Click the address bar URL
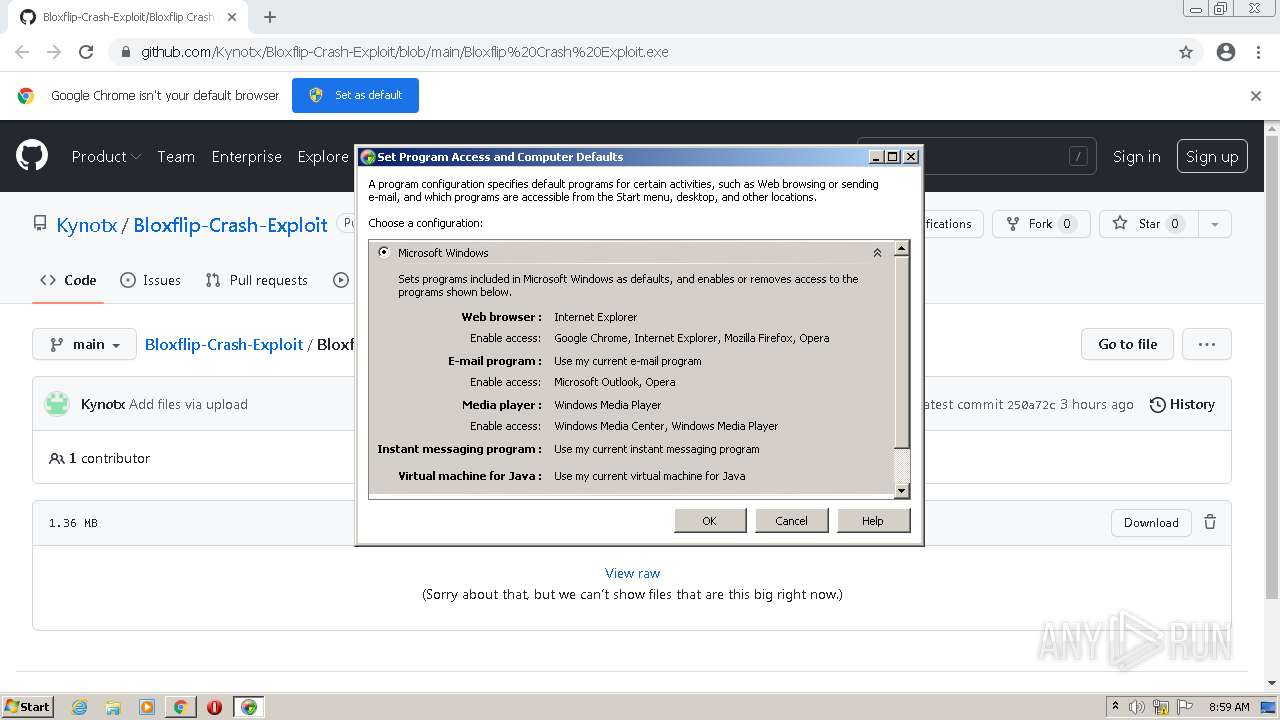This screenshot has width=1280, height=720. coord(405,52)
